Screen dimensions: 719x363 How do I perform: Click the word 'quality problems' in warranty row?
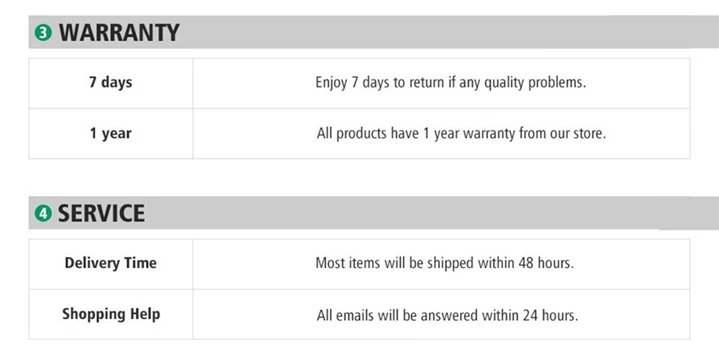[535, 82]
